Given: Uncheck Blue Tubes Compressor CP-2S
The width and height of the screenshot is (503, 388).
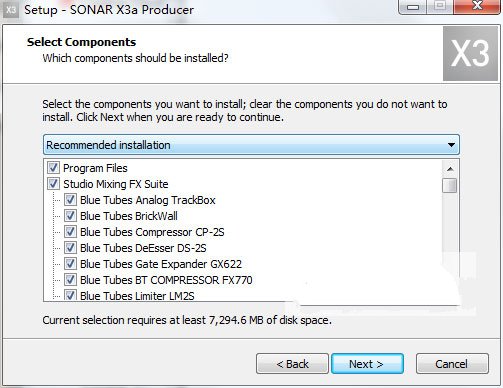Looking at the screenshot, I should tap(70, 232).
